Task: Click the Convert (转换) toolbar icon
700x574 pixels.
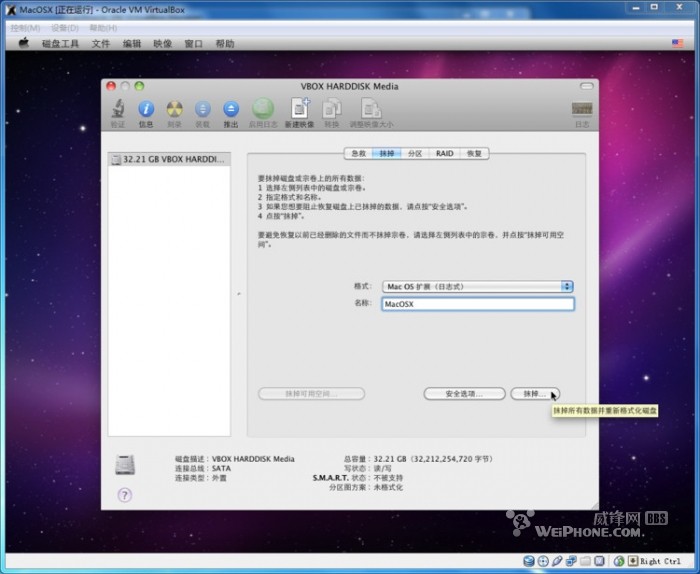Action: coord(332,108)
